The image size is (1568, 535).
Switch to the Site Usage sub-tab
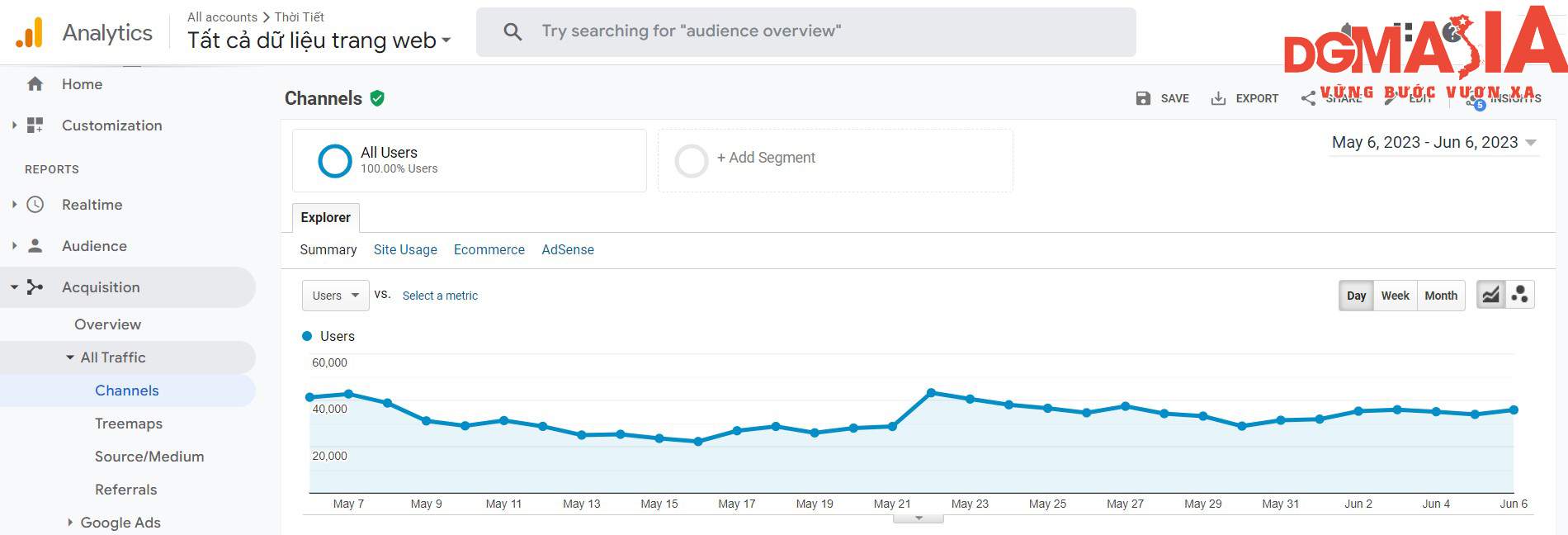pyautogui.click(x=405, y=249)
